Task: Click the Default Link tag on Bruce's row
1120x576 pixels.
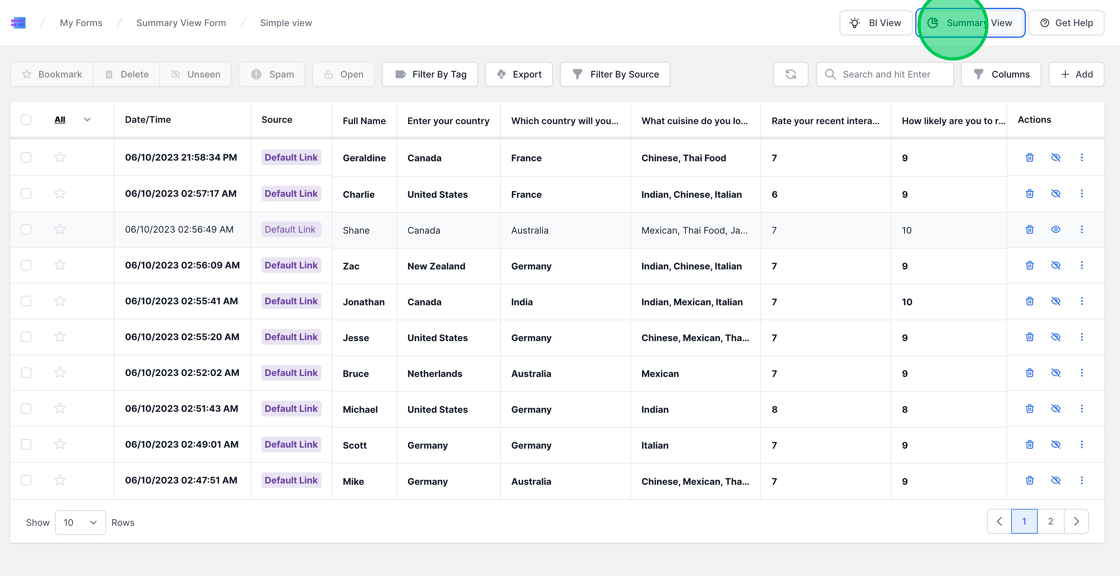Action: click(291, 373)
